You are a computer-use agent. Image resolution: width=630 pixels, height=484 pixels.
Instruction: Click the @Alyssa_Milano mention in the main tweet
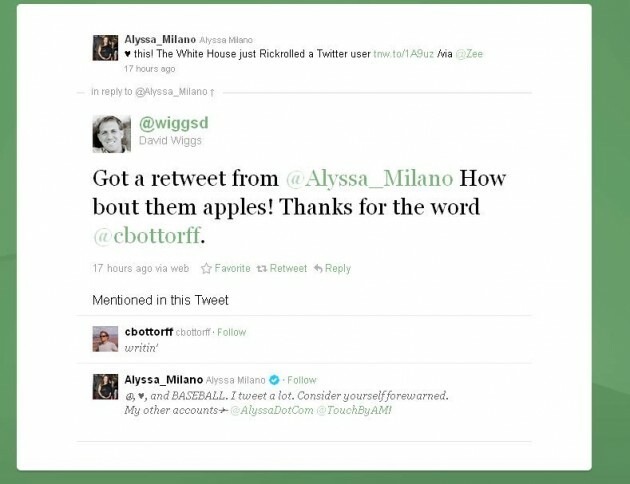(369, 180)
